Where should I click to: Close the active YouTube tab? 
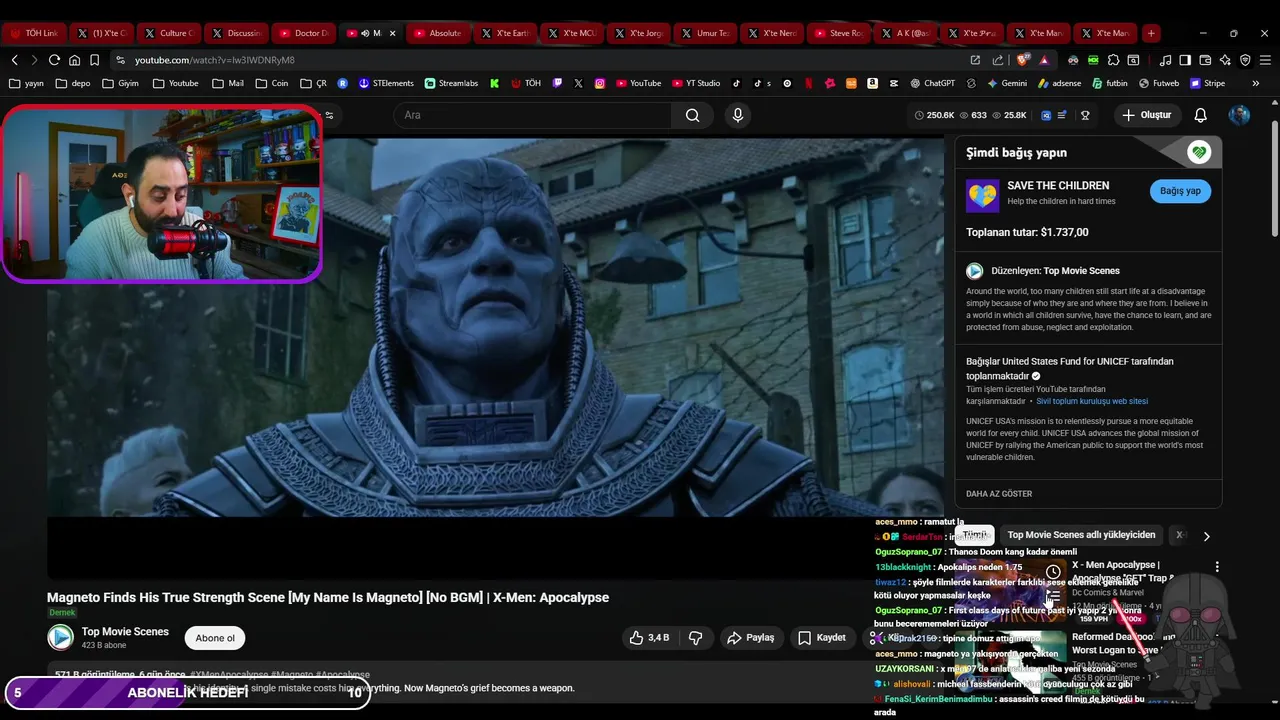point(392,33)
